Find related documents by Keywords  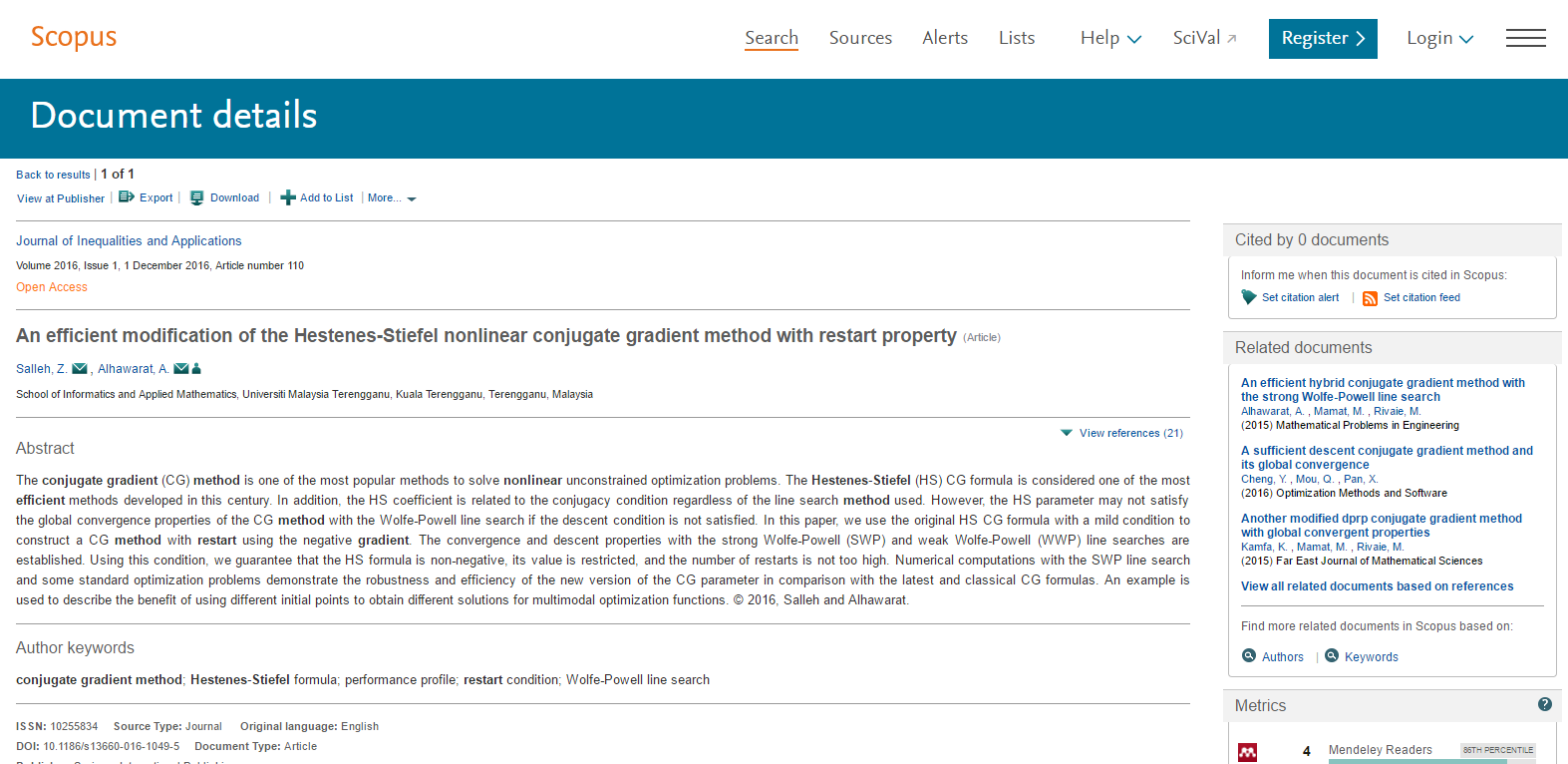1362,656
